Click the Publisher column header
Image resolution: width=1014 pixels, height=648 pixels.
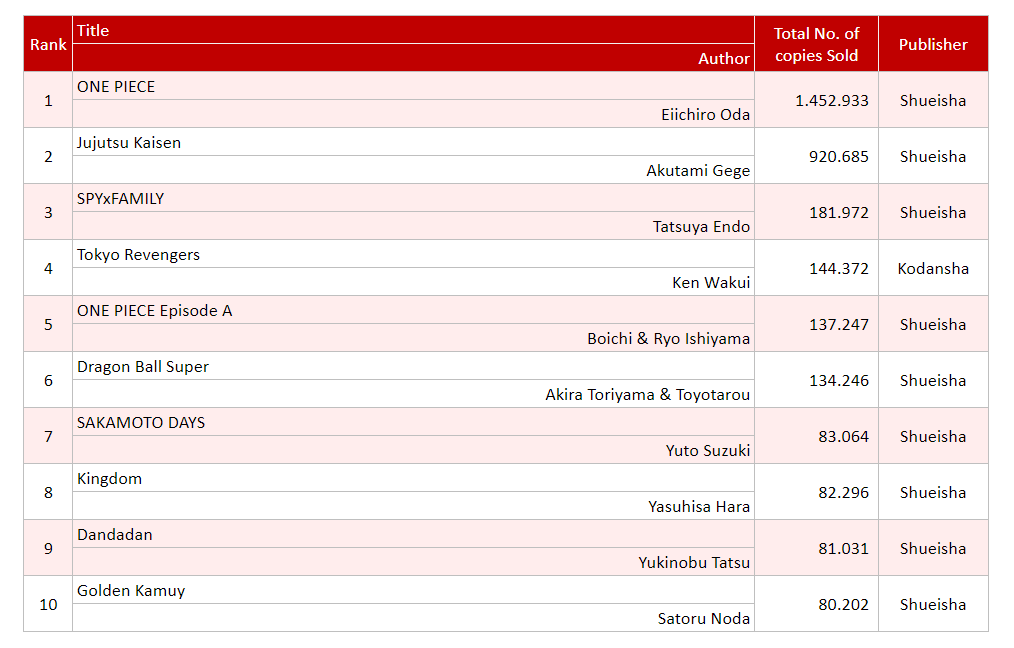933,44
